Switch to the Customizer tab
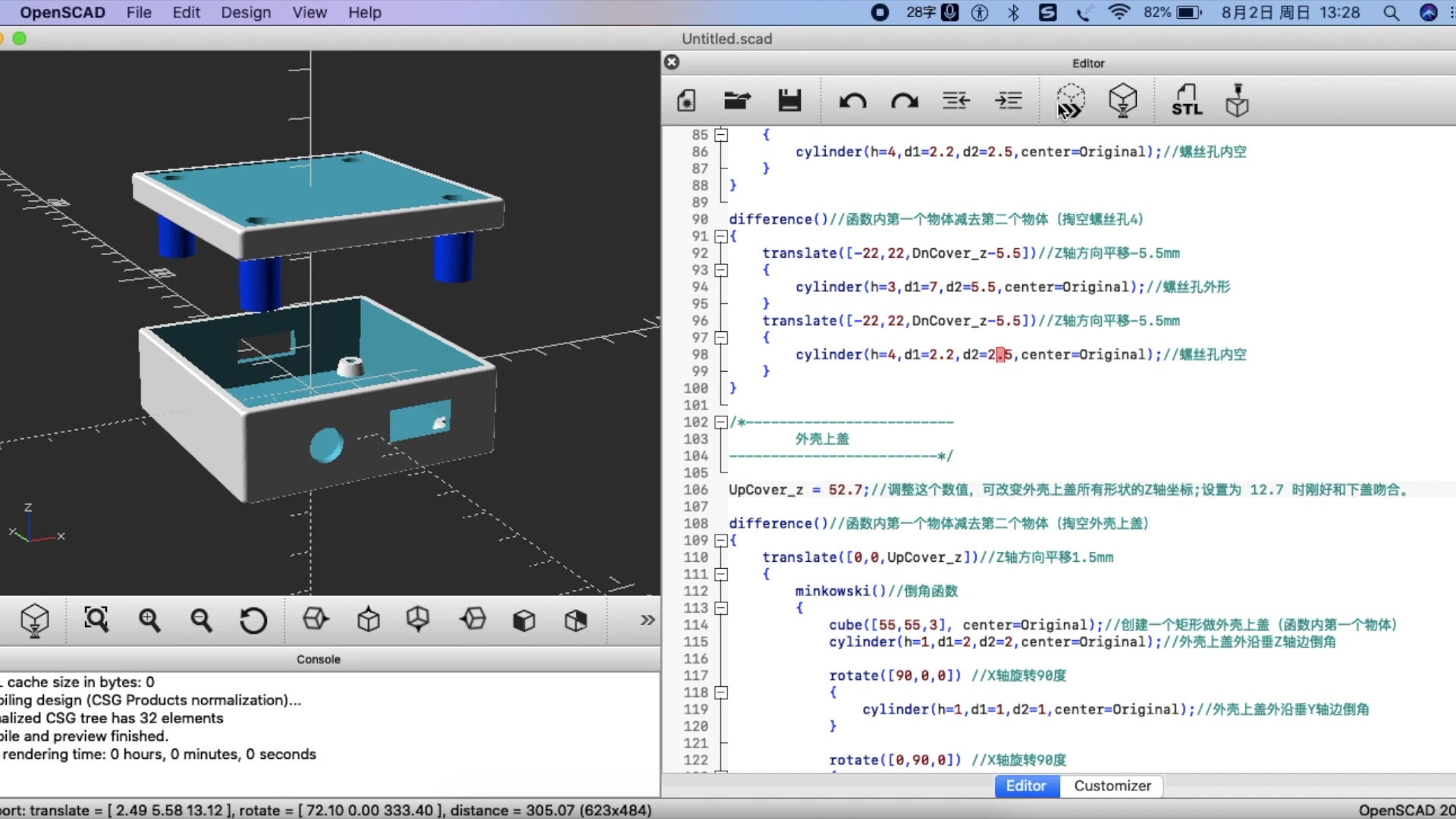Image resolution: width=1456 pixels, height=819 pixels. coord(1112,786)
